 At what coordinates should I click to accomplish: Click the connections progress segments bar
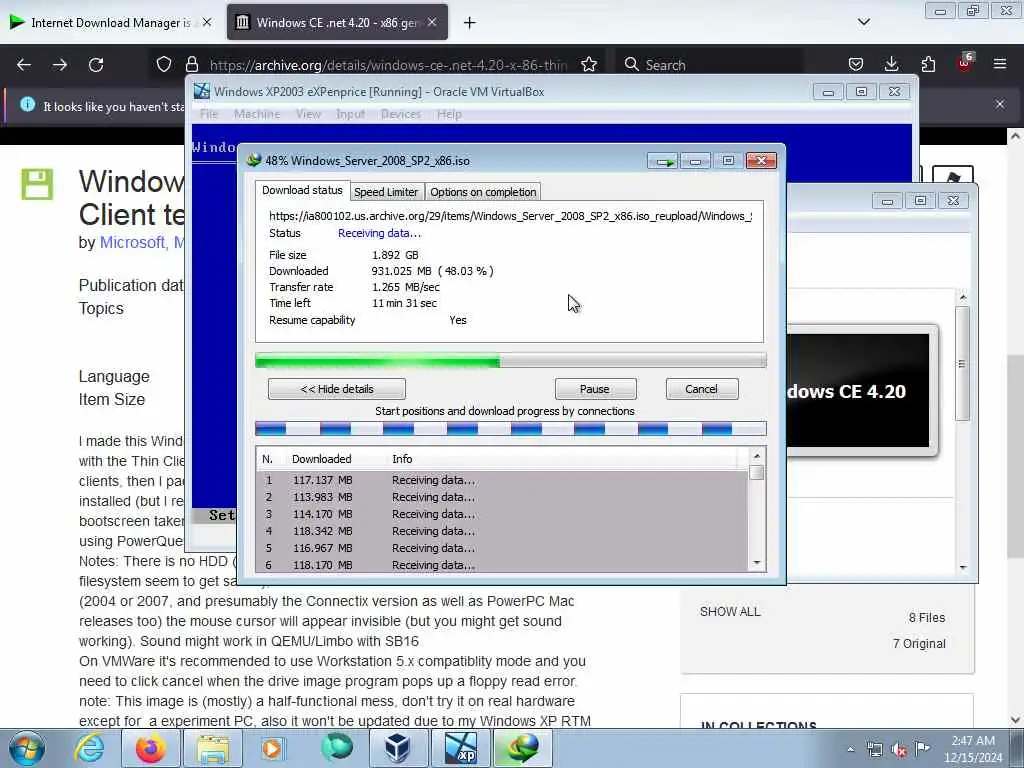point(510,429)
